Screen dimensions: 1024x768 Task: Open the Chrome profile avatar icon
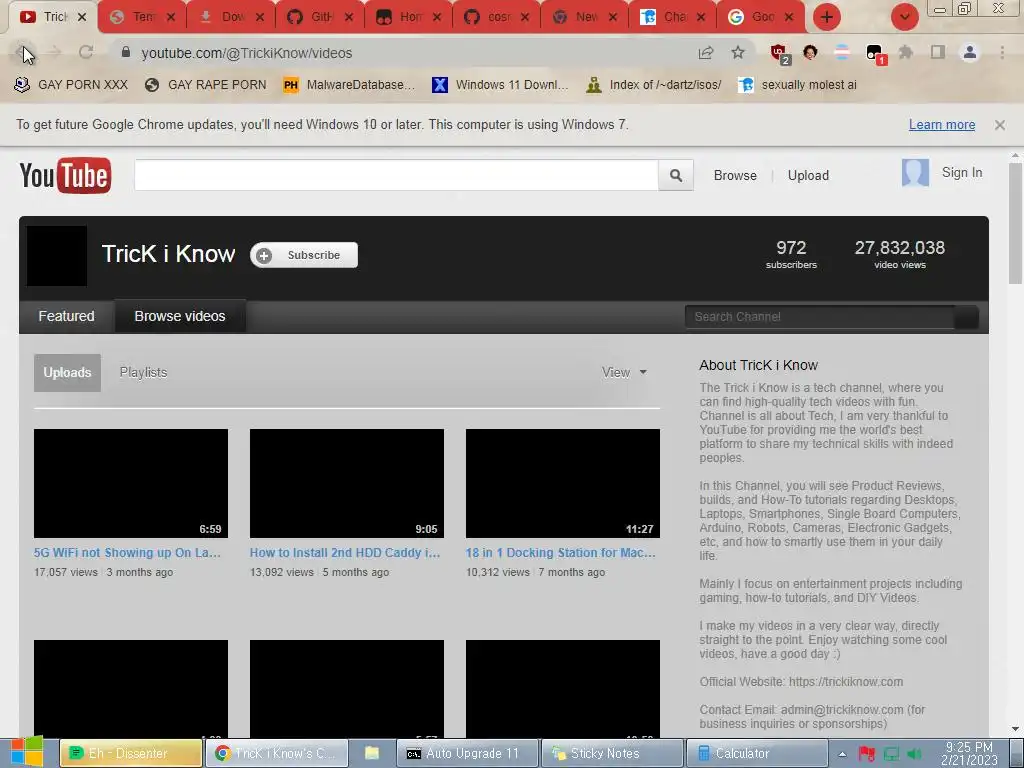point(970,52)
